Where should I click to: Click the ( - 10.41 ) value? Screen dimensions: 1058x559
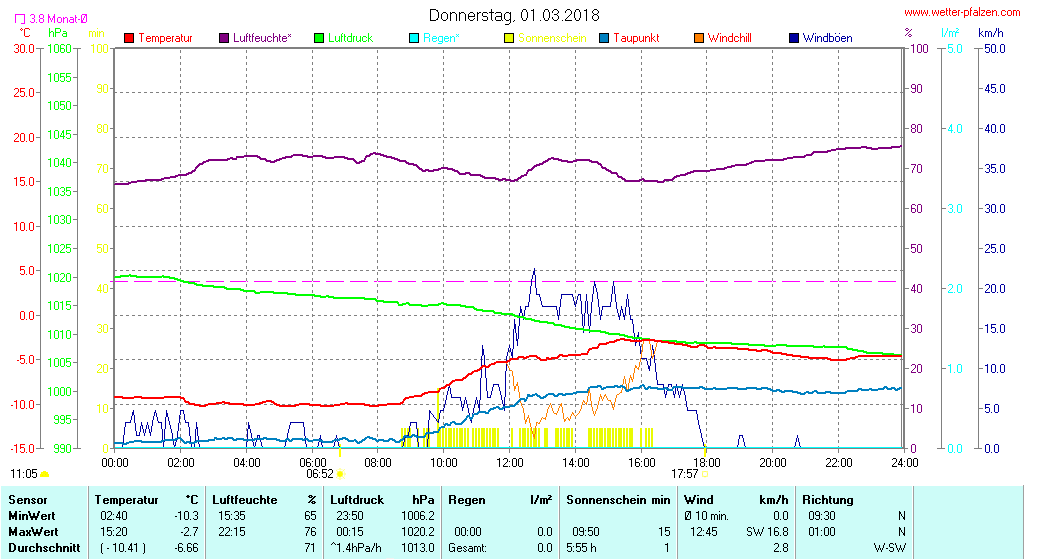pyautogui.click(x=123, y=548)
